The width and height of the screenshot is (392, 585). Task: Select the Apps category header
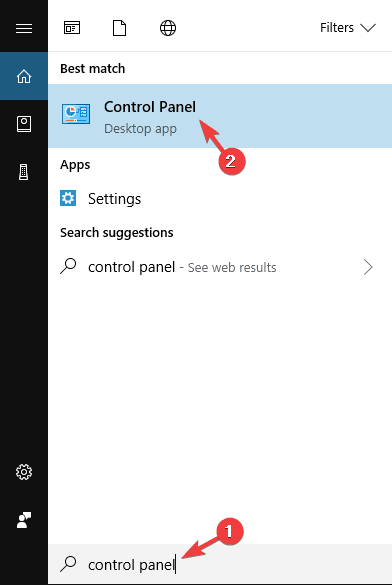(75, 165)
